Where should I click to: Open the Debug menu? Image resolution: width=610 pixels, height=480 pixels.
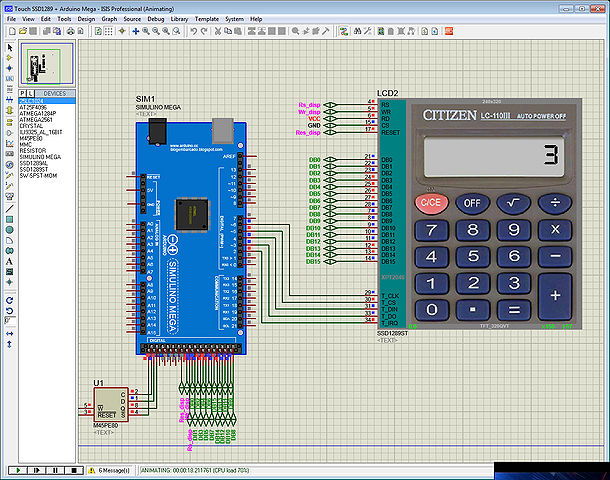156,19
